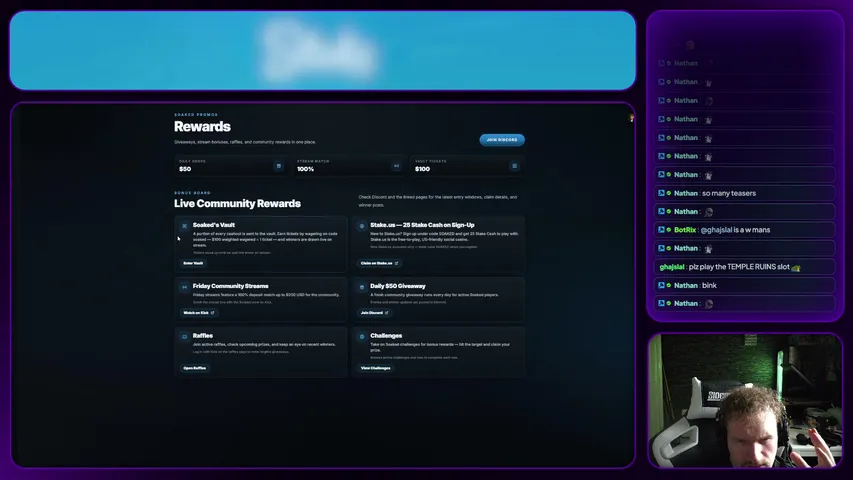Click the Vault Tickets $100 stat card
Screen dimensions: 853x480
coord(467,165)
